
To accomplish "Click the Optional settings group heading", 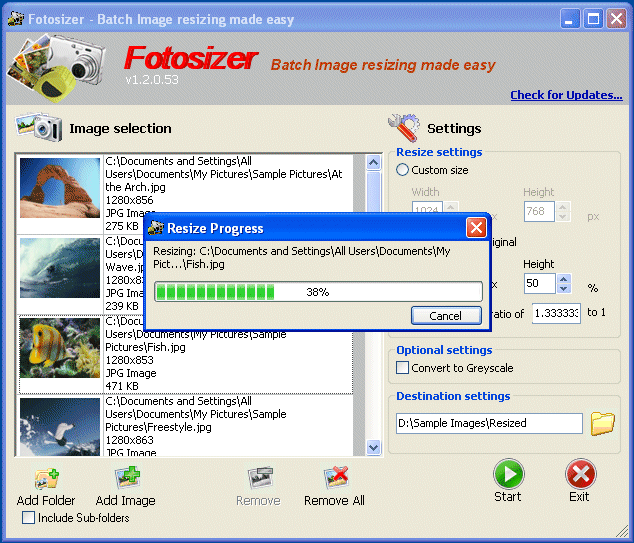I will 444,350.
